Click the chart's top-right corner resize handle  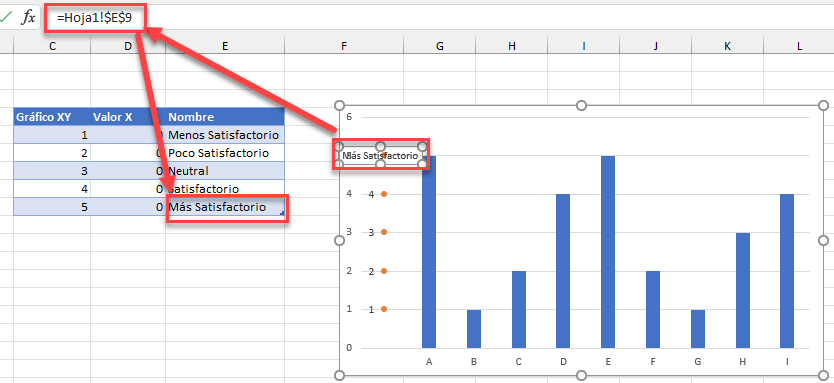(x=823, y=106)
